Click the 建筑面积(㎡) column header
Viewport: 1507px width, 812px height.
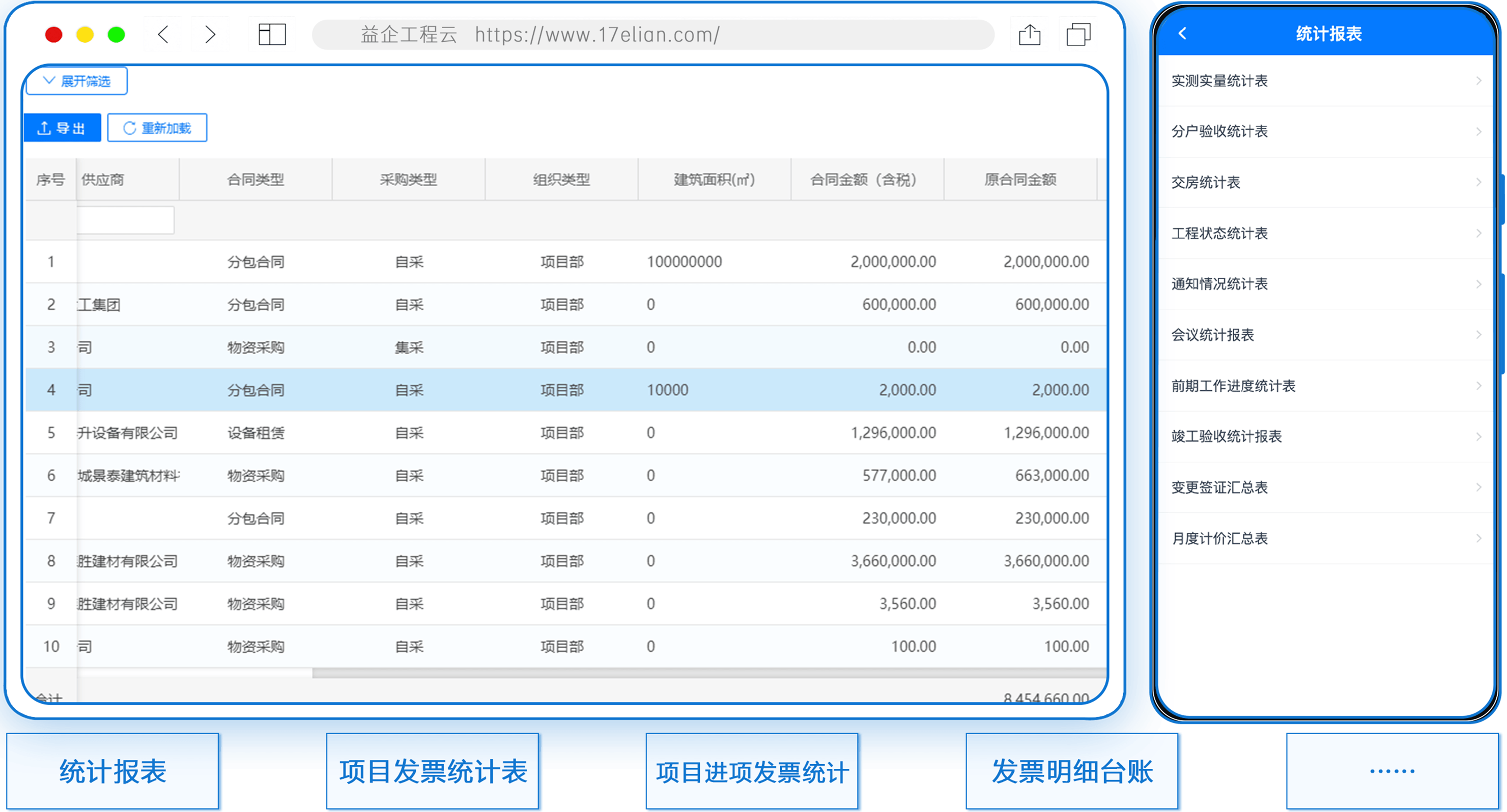[714, 180]
